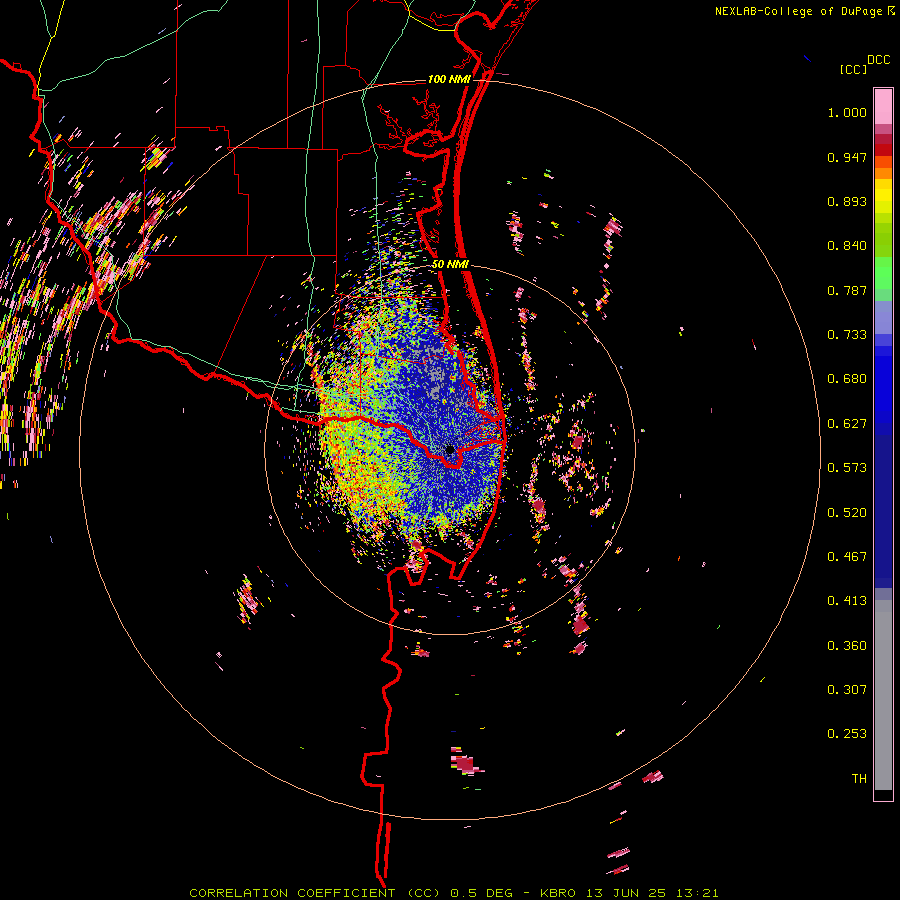900x900 pixels.
Task: Pick the light pink segment atop the color bar
Action: point(883,106)
